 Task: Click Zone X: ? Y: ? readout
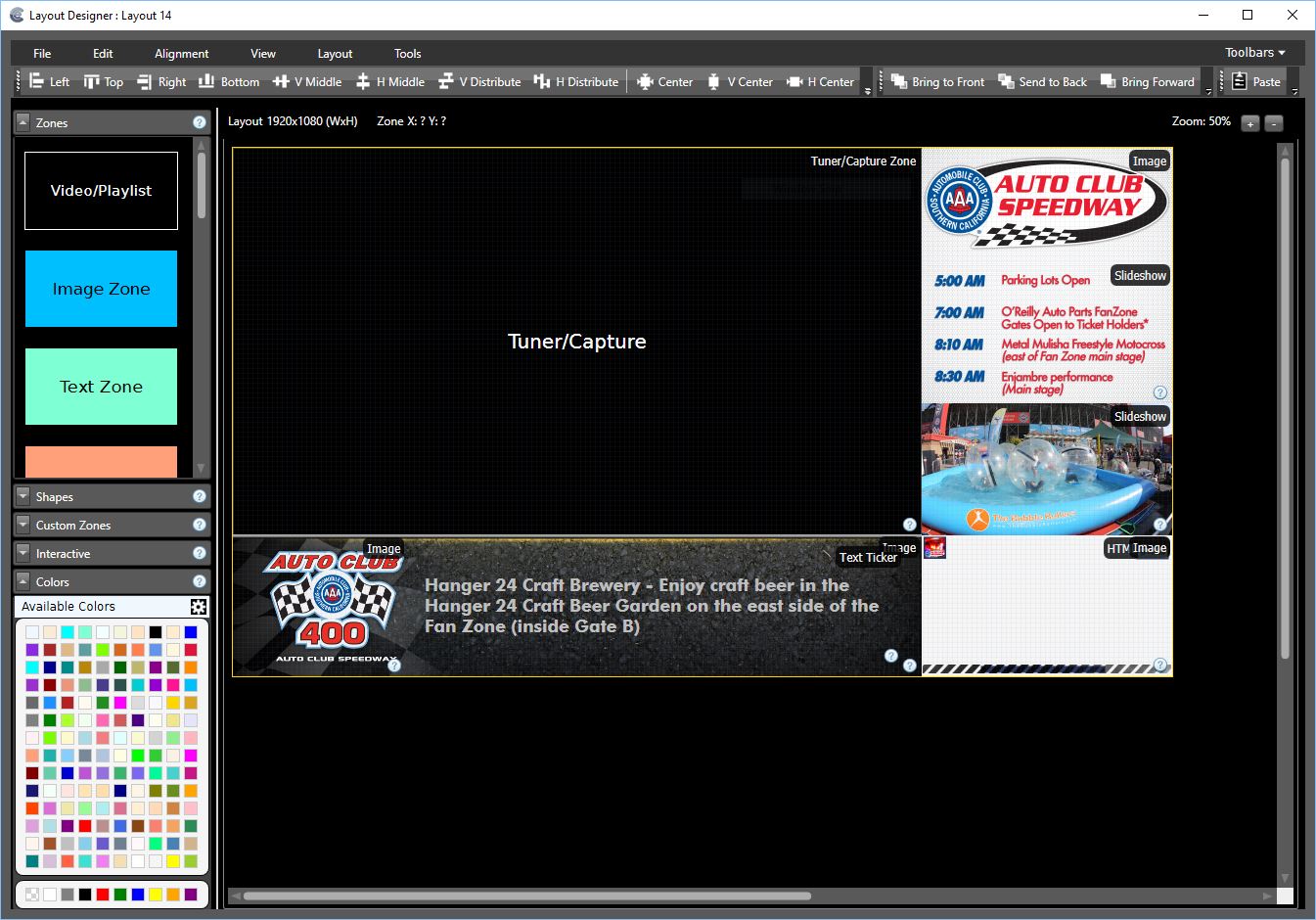[x=411, y=121]
